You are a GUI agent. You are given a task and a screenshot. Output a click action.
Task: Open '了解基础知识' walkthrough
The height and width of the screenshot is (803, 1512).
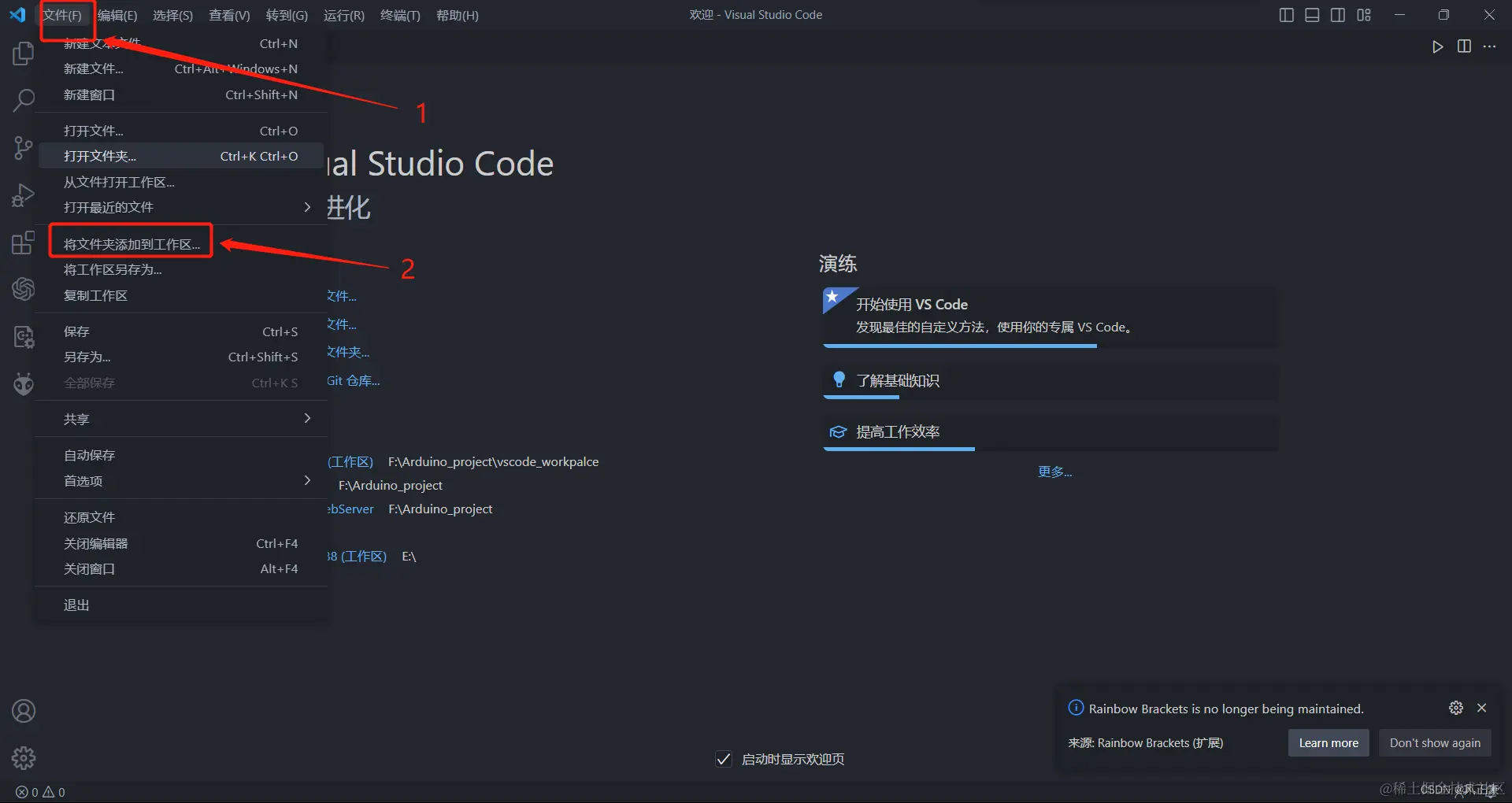[1051, 380]
